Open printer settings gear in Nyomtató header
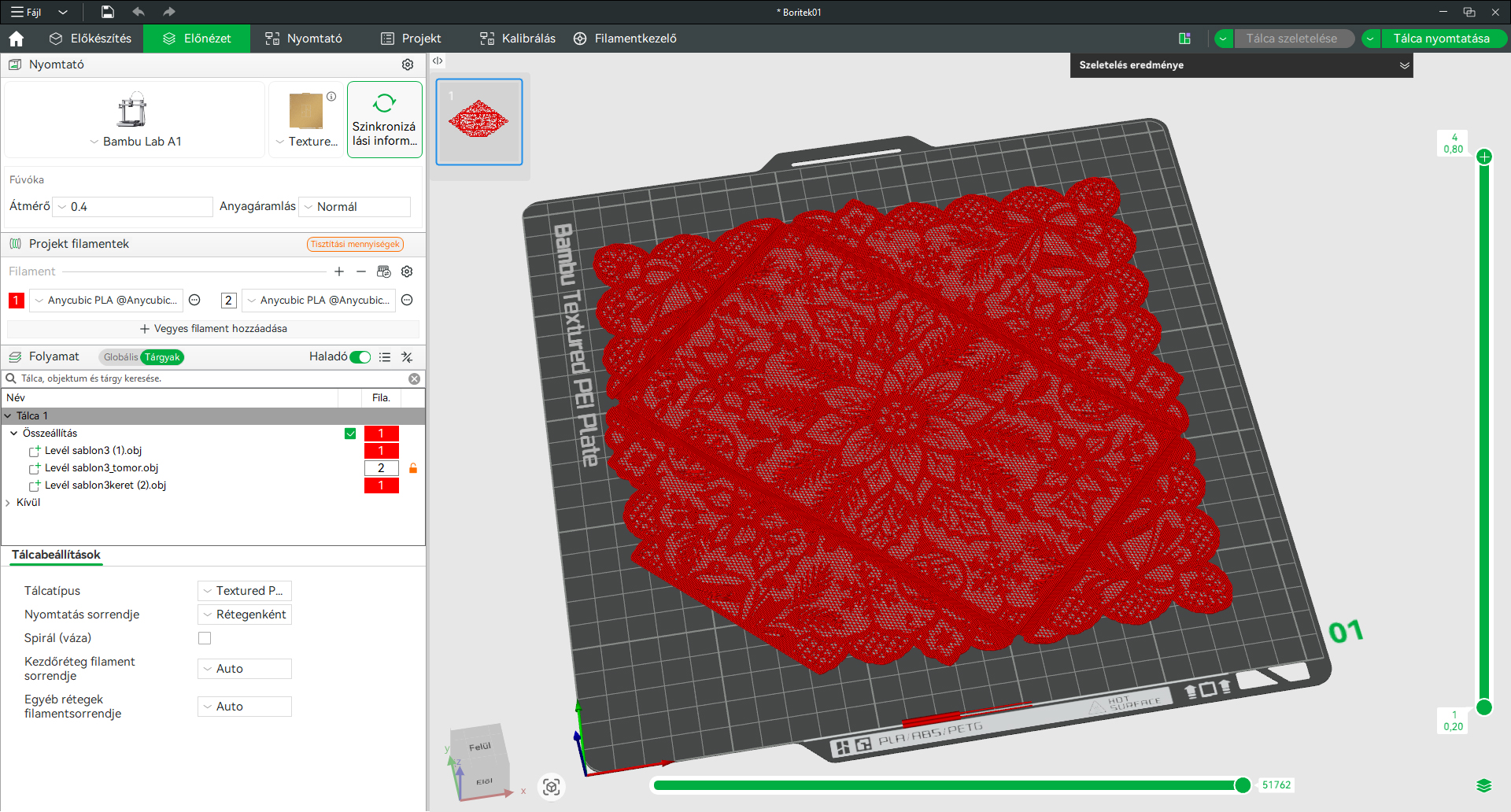 pos(408,65)
